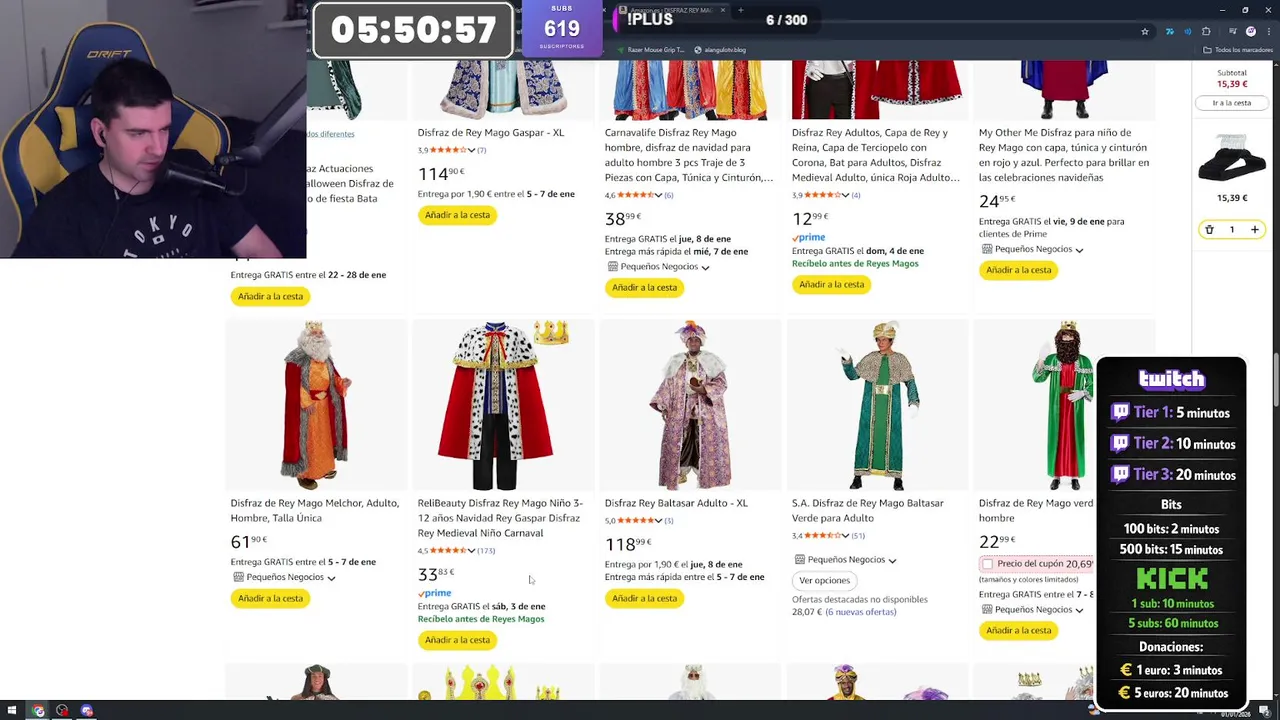Expand Pequeños Negocios under the Melchor costume

285,577
